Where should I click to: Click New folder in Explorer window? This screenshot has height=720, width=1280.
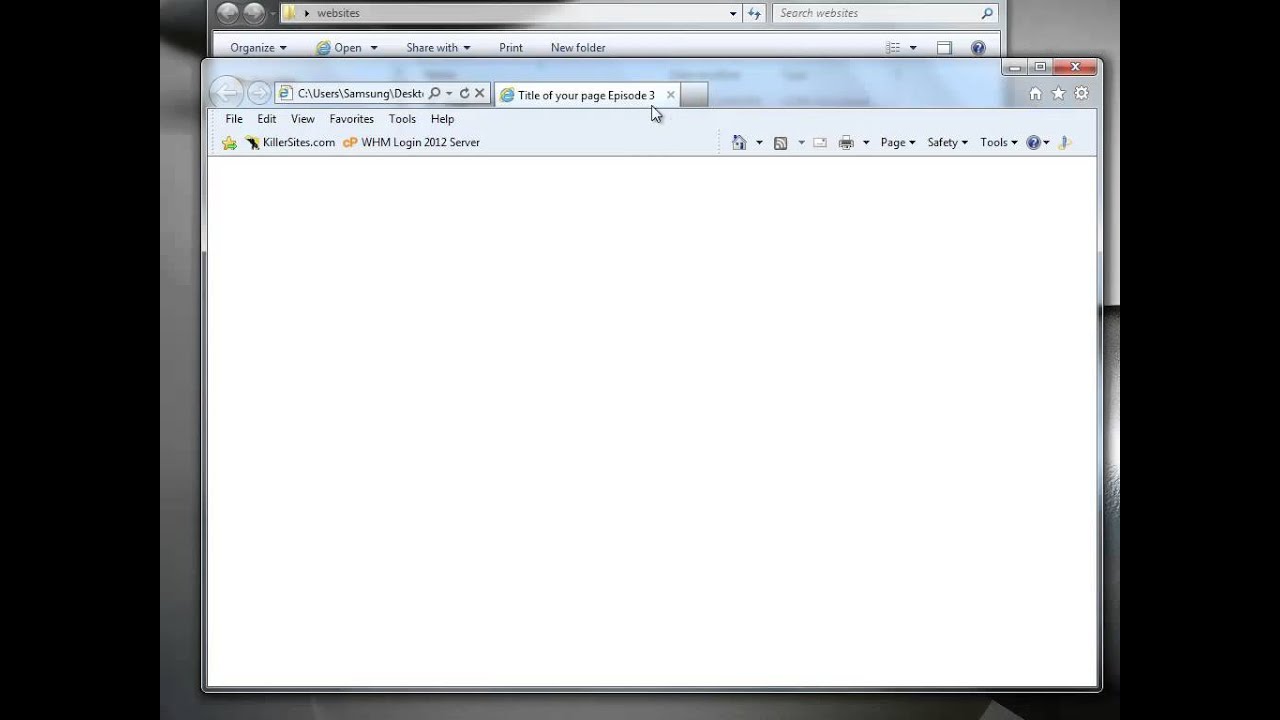(578, 48)
